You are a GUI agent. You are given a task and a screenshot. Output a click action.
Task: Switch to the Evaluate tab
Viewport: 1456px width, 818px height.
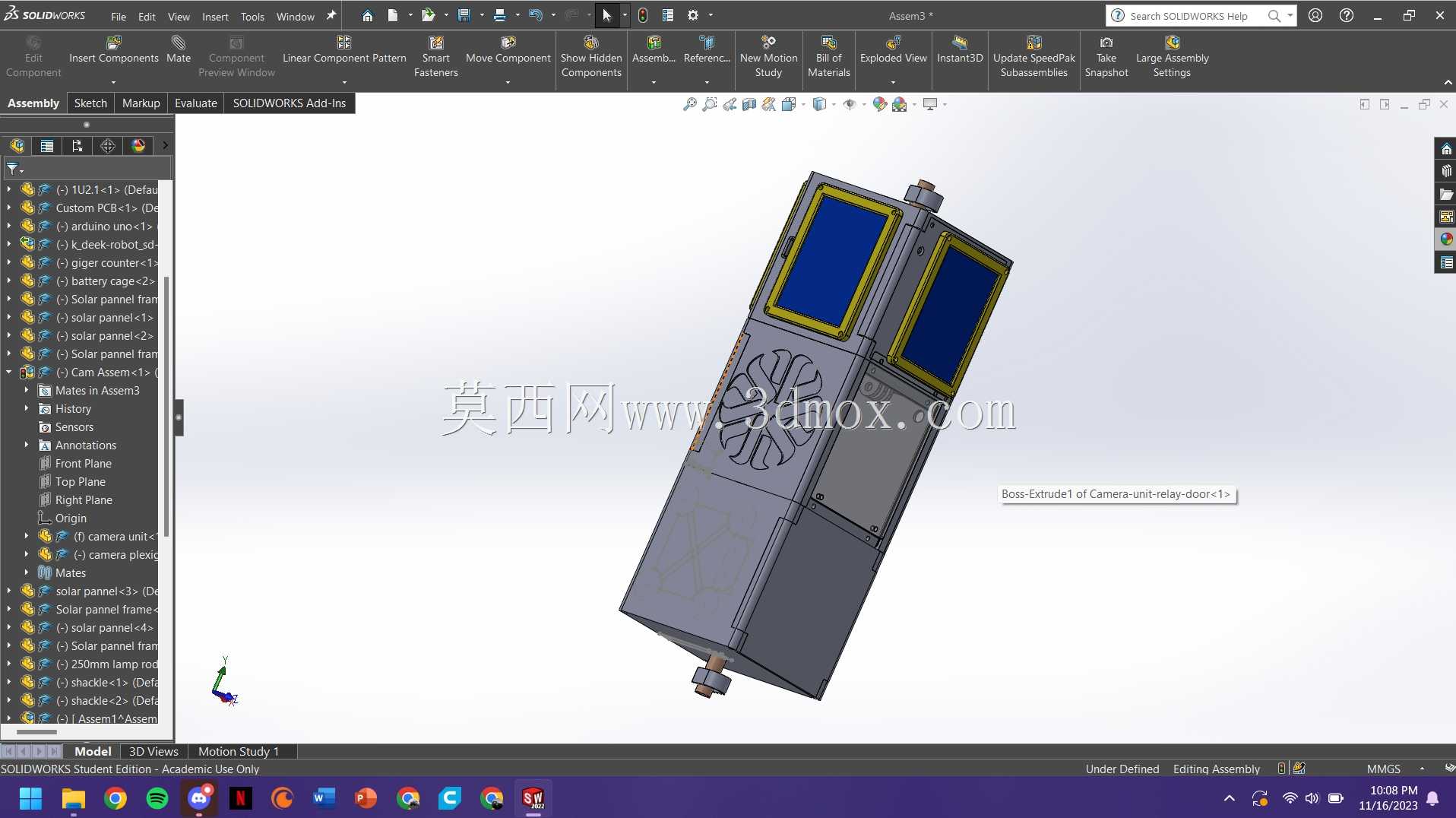coord(196,103)
